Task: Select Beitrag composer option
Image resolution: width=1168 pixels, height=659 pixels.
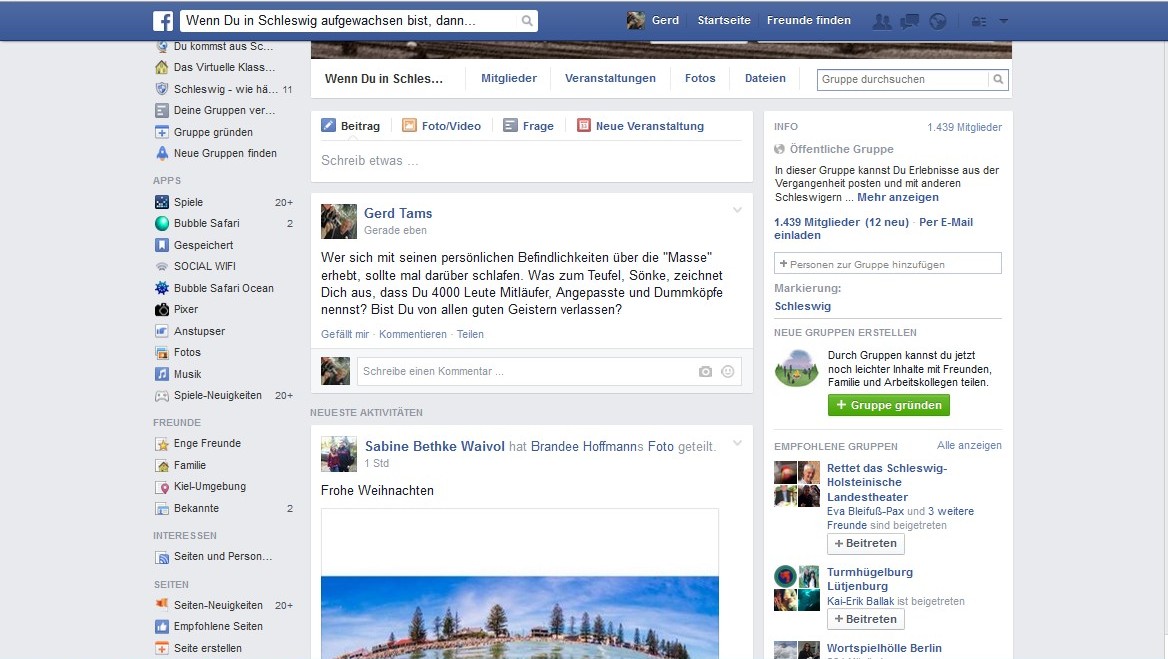Action: [x=351, y=126]
